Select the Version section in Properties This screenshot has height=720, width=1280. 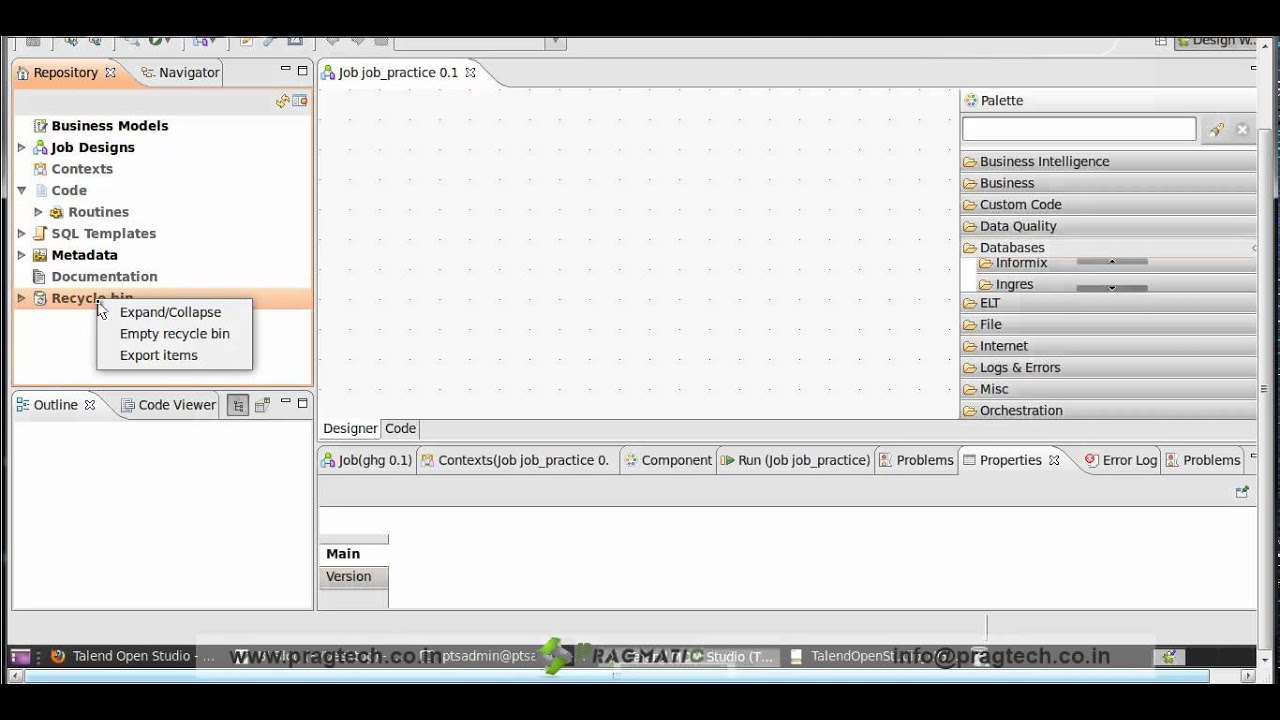[353, 577]
